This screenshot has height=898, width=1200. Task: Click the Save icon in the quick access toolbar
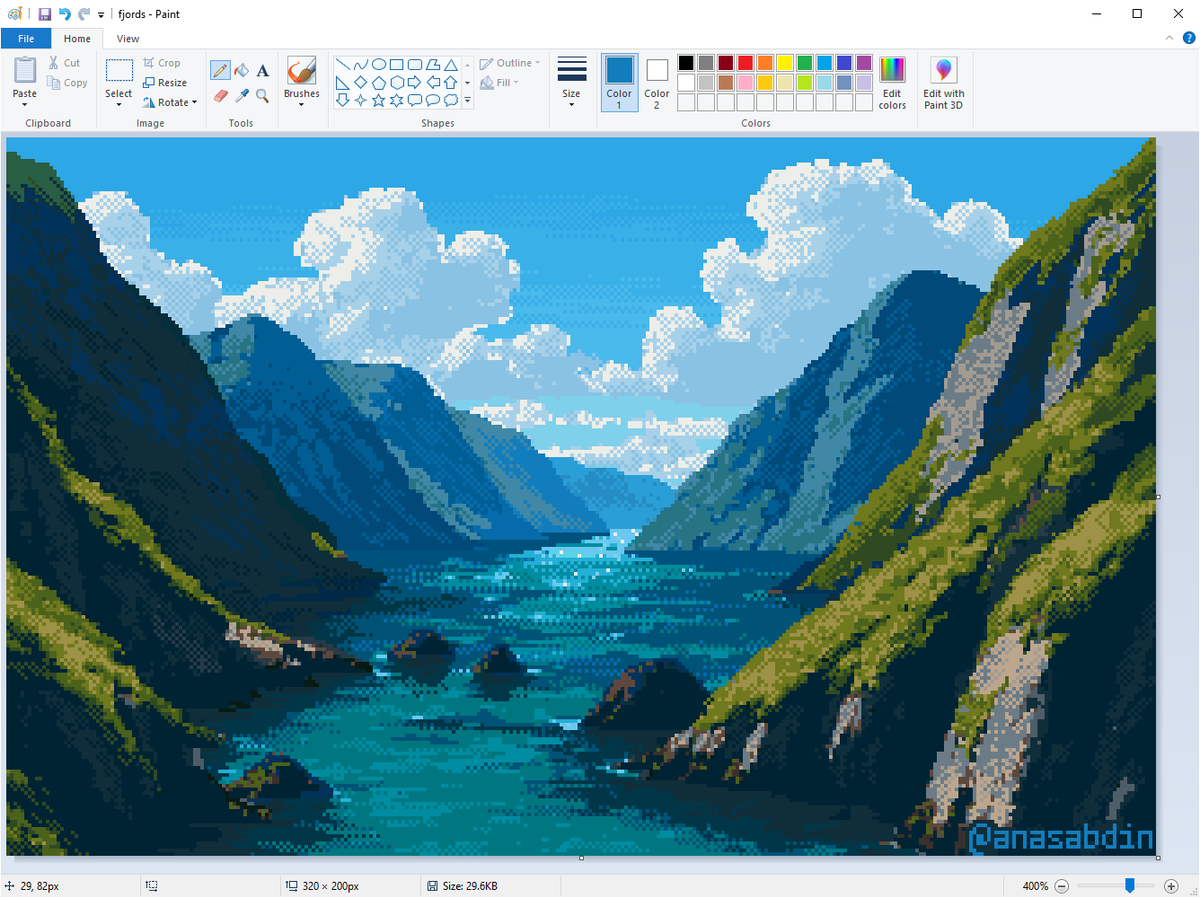(x=44, y=14)
